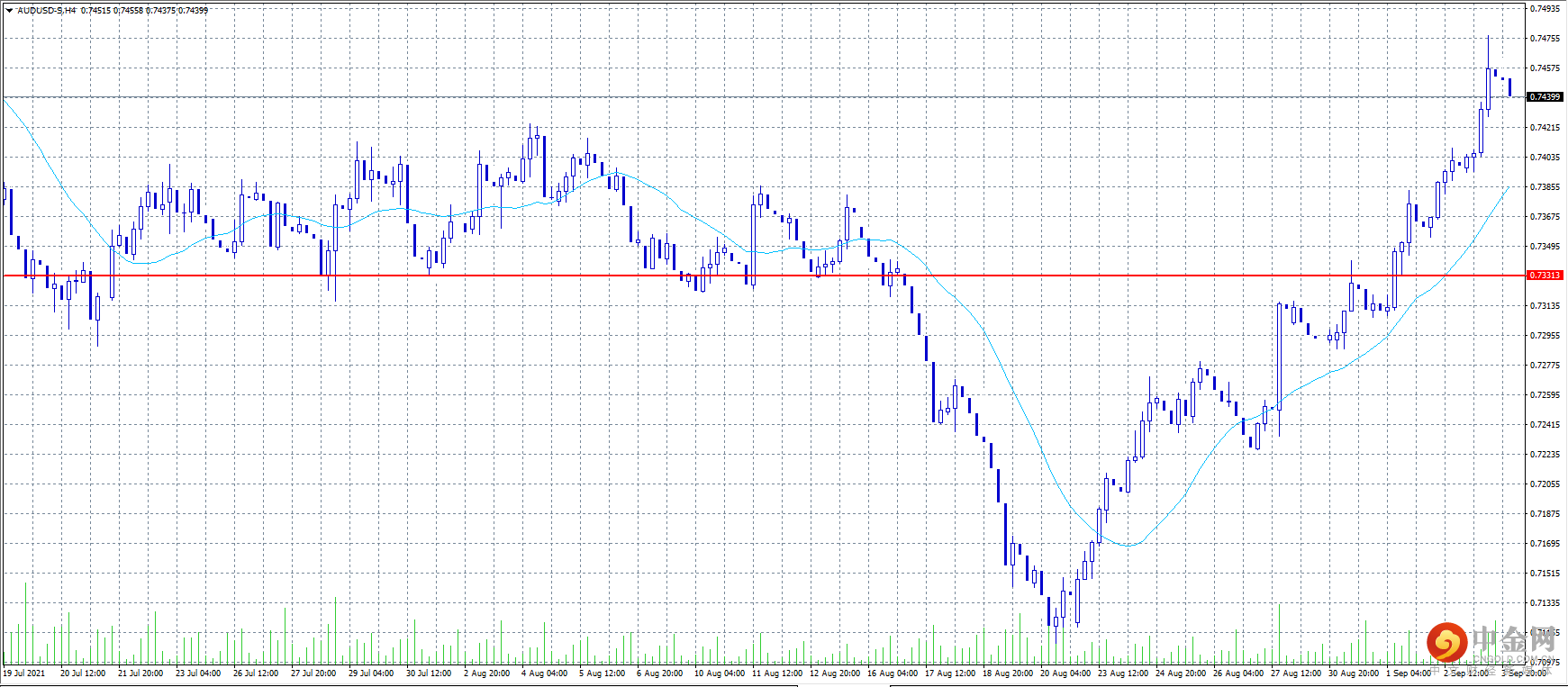Click the 21 Jul 20:00 time label
Screen dimensions: 1568x687
(x=140, y=673)
